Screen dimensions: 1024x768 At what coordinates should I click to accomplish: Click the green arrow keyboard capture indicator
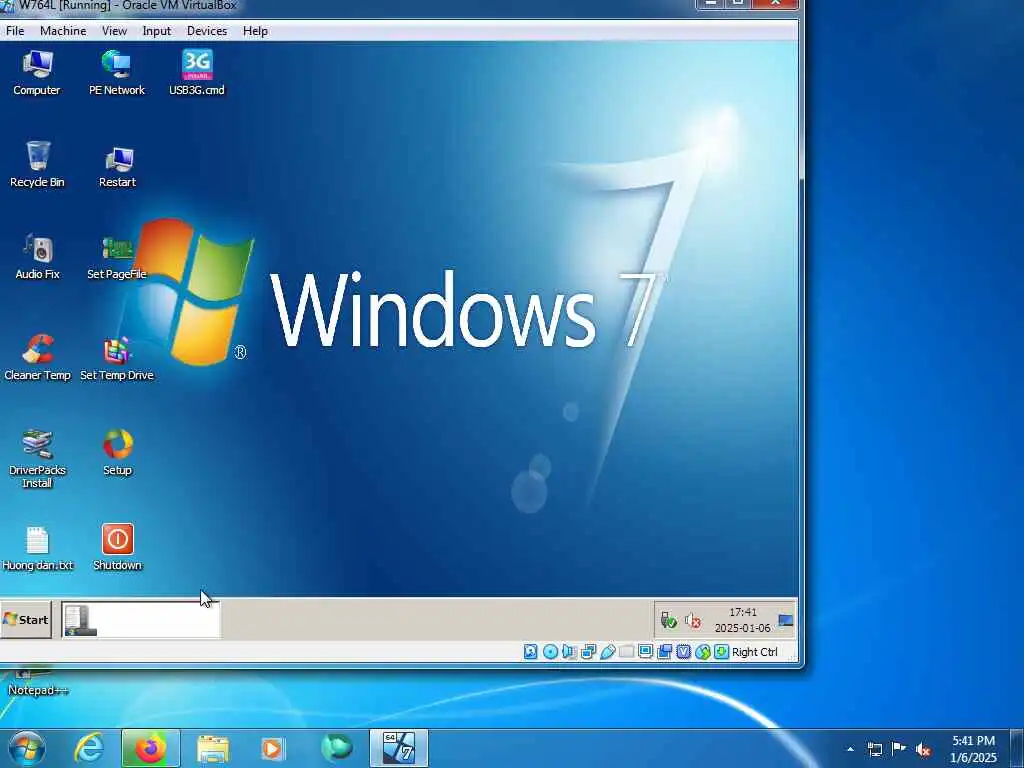[x=721, y=652]
